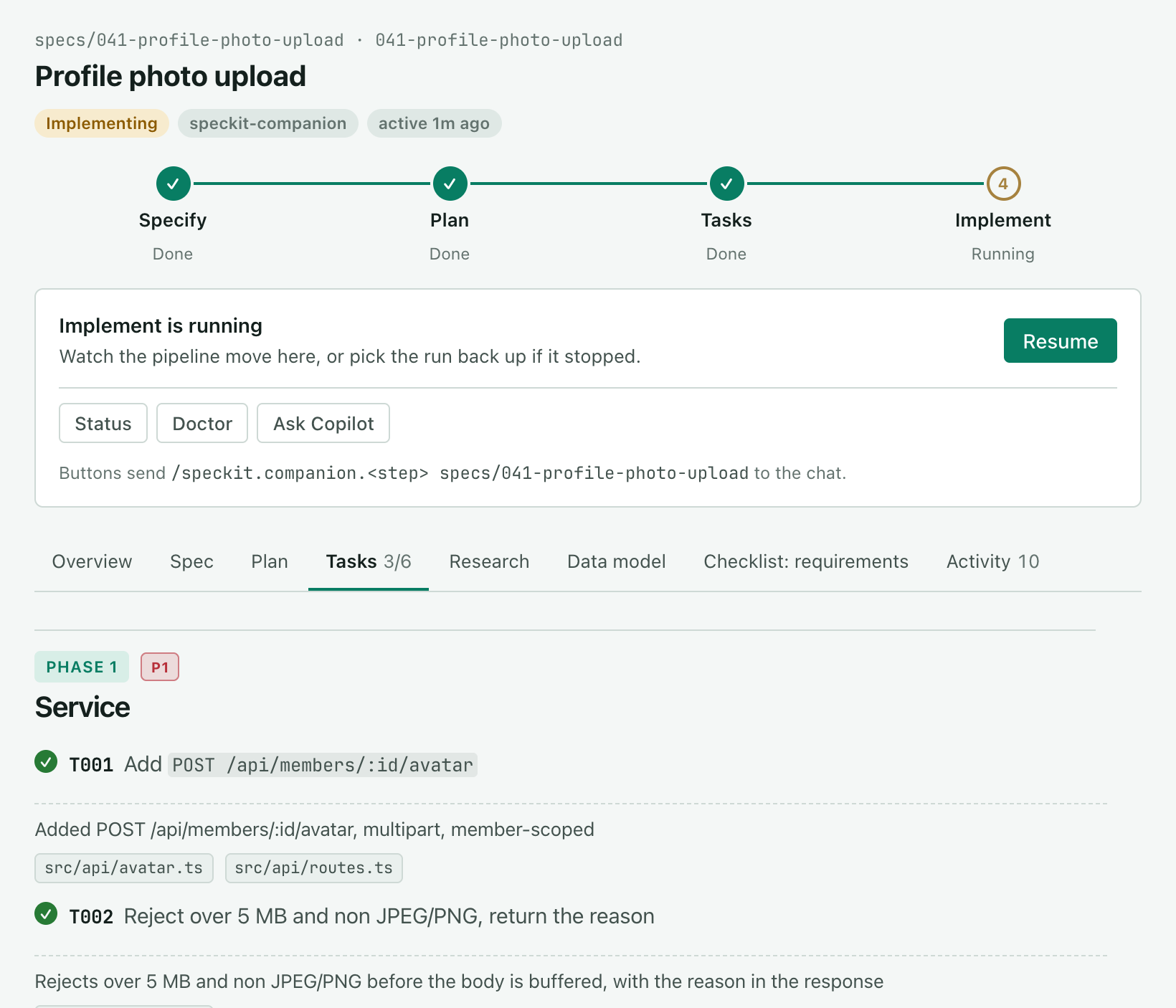View the Activity 10 tab
This screenshot has width=1176, height=1008.
point(992,561)
